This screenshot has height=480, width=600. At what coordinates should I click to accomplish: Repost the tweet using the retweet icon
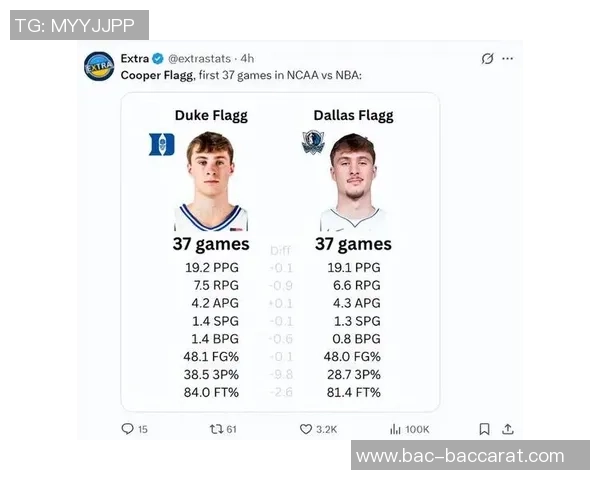pyautogui.click(x=215, y=429)
